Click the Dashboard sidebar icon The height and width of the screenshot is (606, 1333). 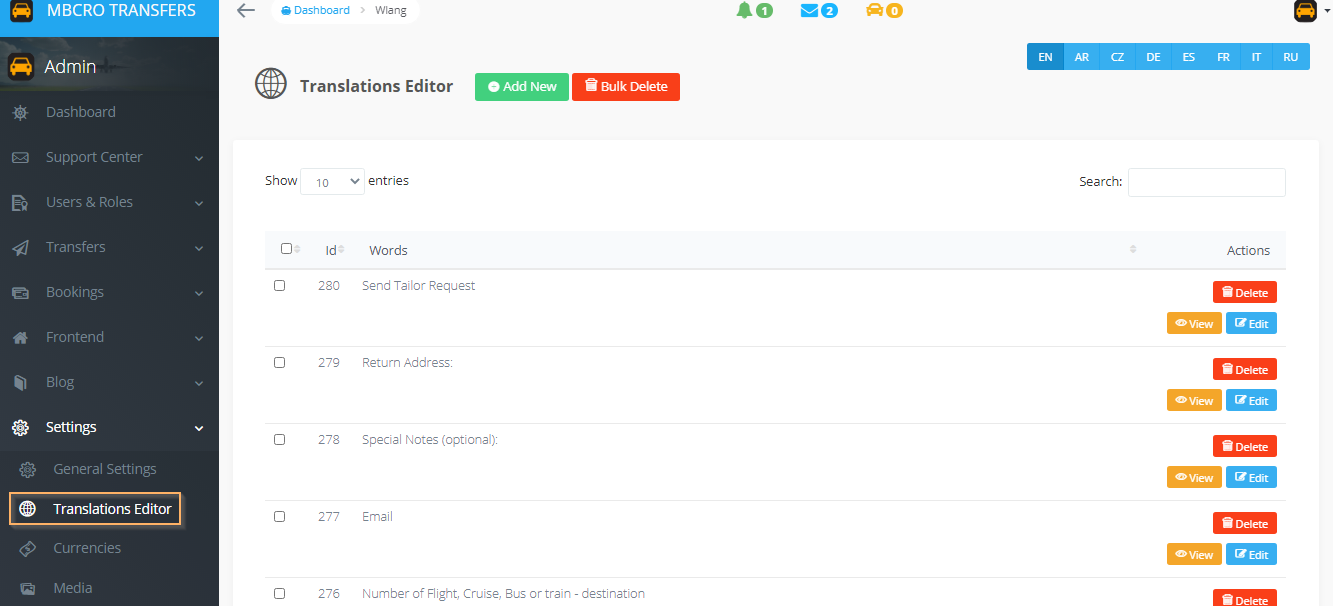pos(20,113)
